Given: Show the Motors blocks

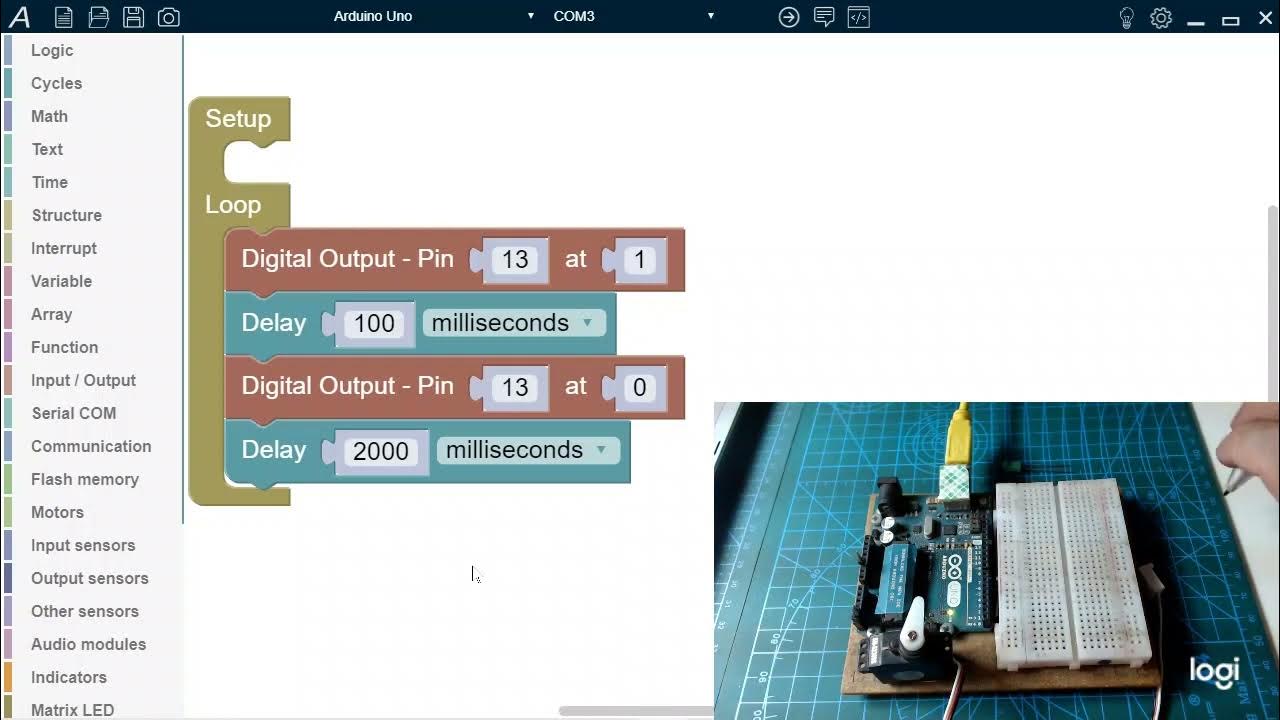Looking at the screenshot, I should [57, 512].
